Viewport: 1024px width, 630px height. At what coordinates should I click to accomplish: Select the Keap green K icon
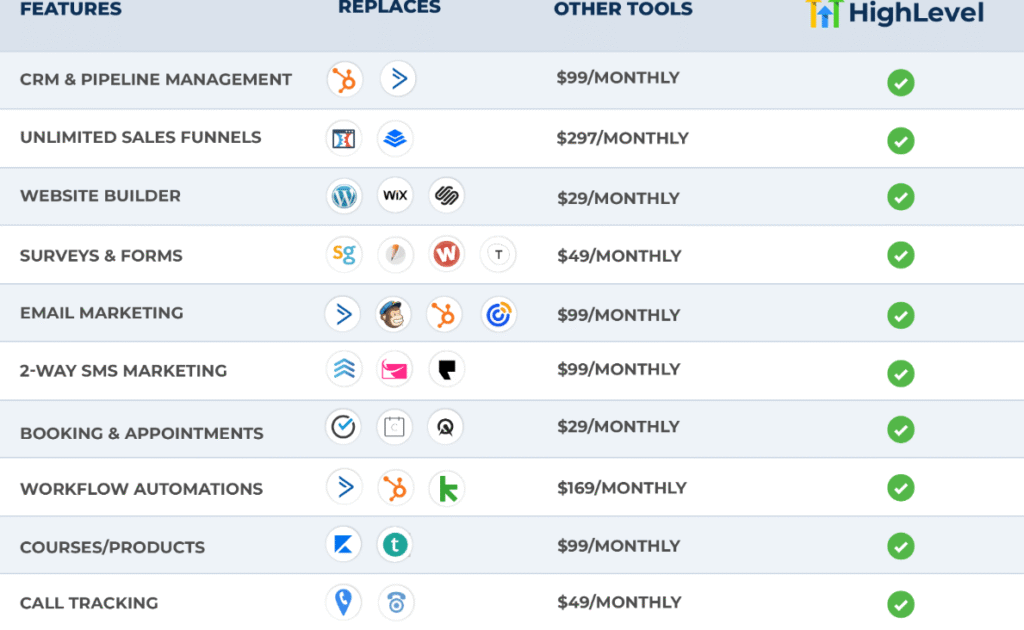[x=446, y=488]
